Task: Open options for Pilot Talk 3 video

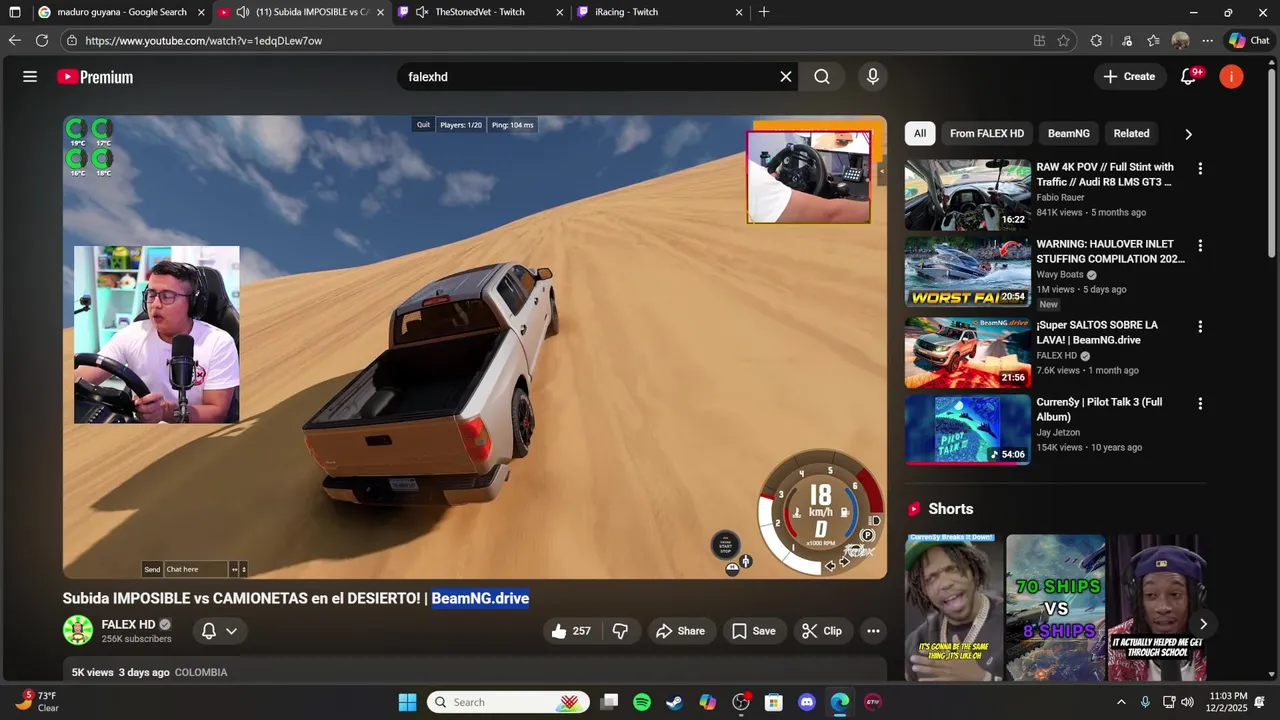Action: [1200, 404]
